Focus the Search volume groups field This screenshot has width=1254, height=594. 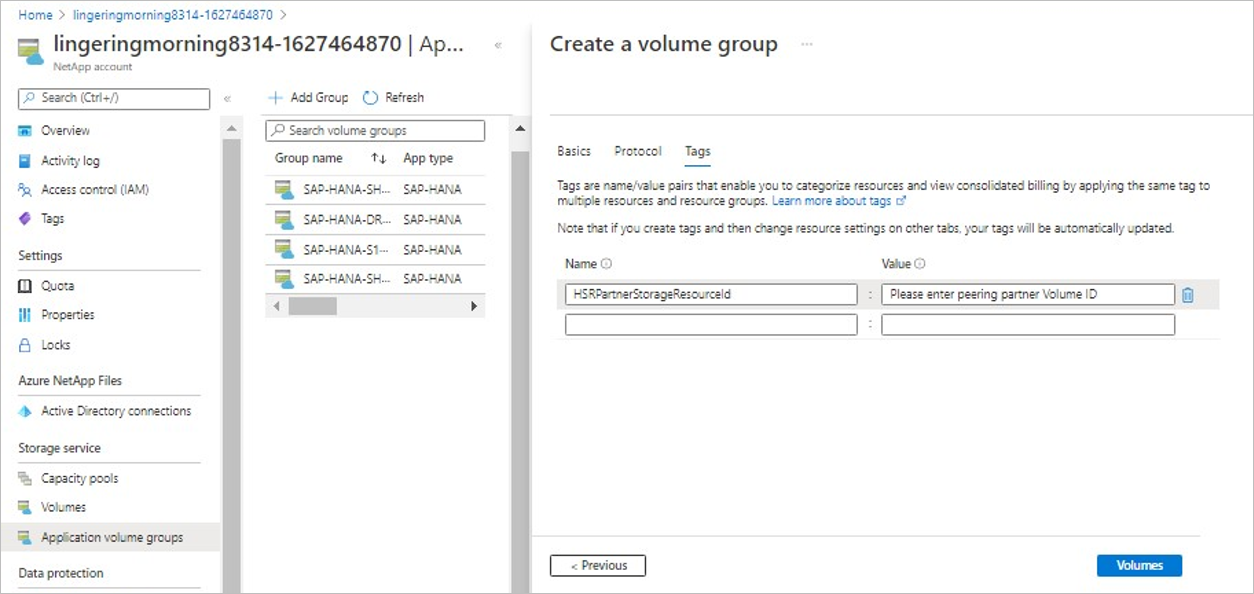(x=375, y=131)
